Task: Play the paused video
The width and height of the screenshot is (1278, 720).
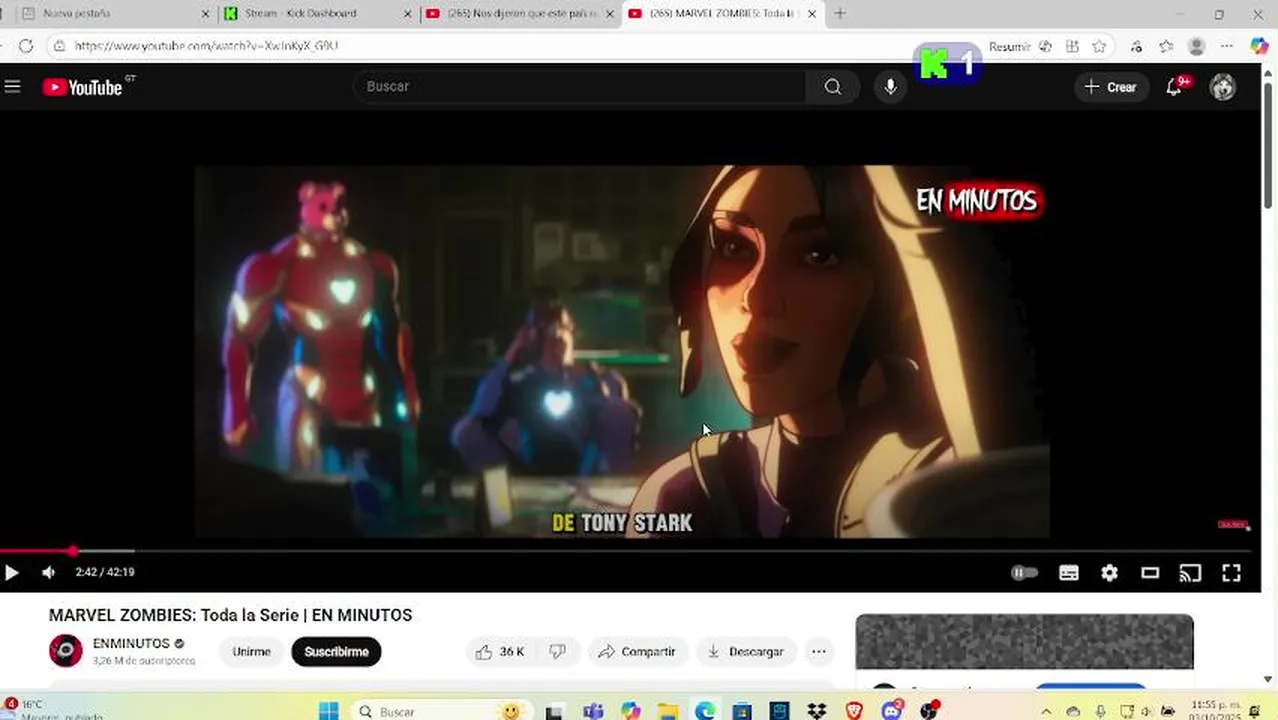Action: pyautogui.click(x=12, y=572)
